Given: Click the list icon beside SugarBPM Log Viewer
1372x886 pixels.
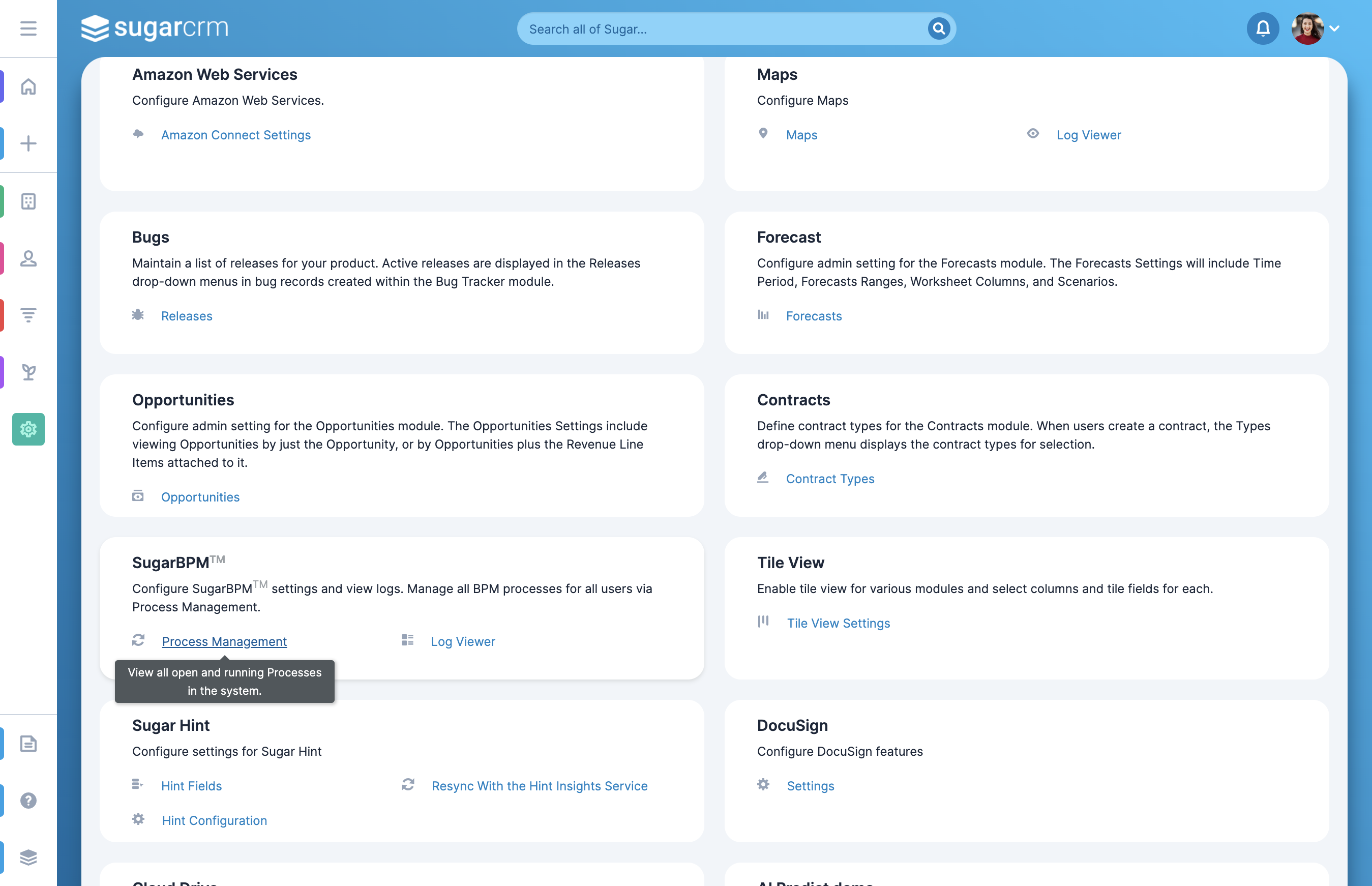Looking at the screenshot, I should pos(408,640).
